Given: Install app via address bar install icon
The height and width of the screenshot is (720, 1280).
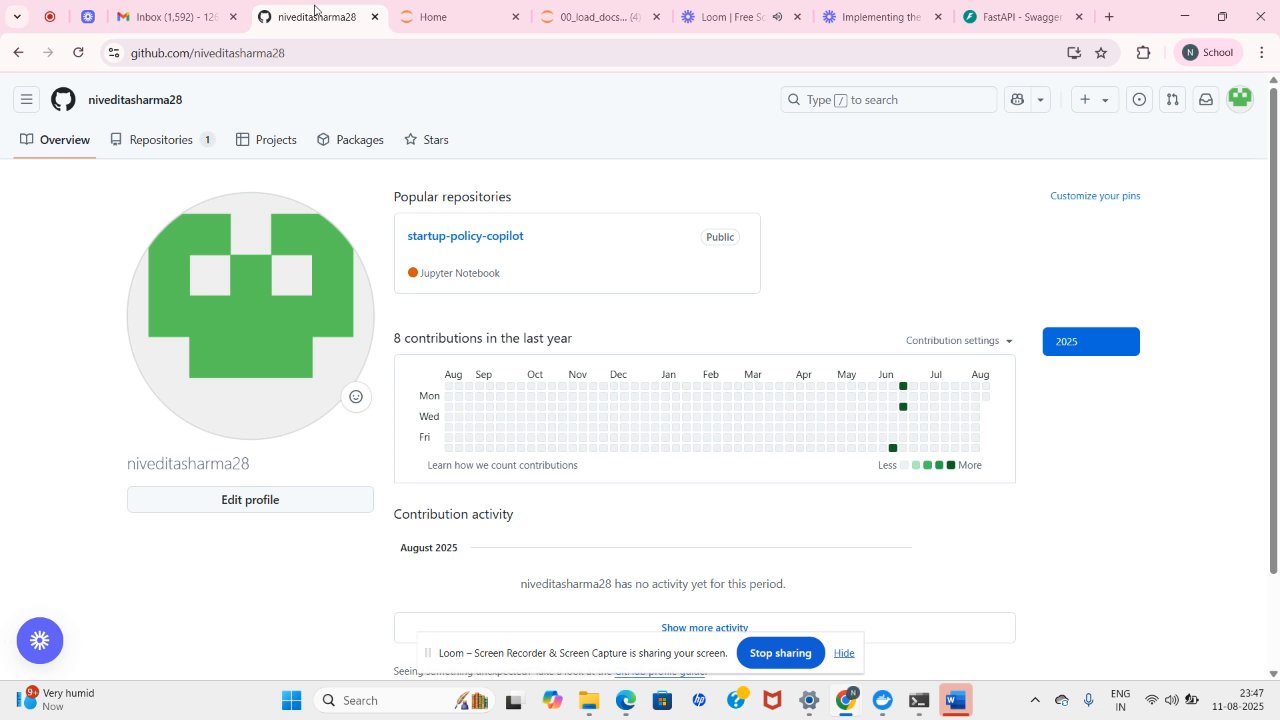Looking at the screenshot, I should click(1074, 52).
